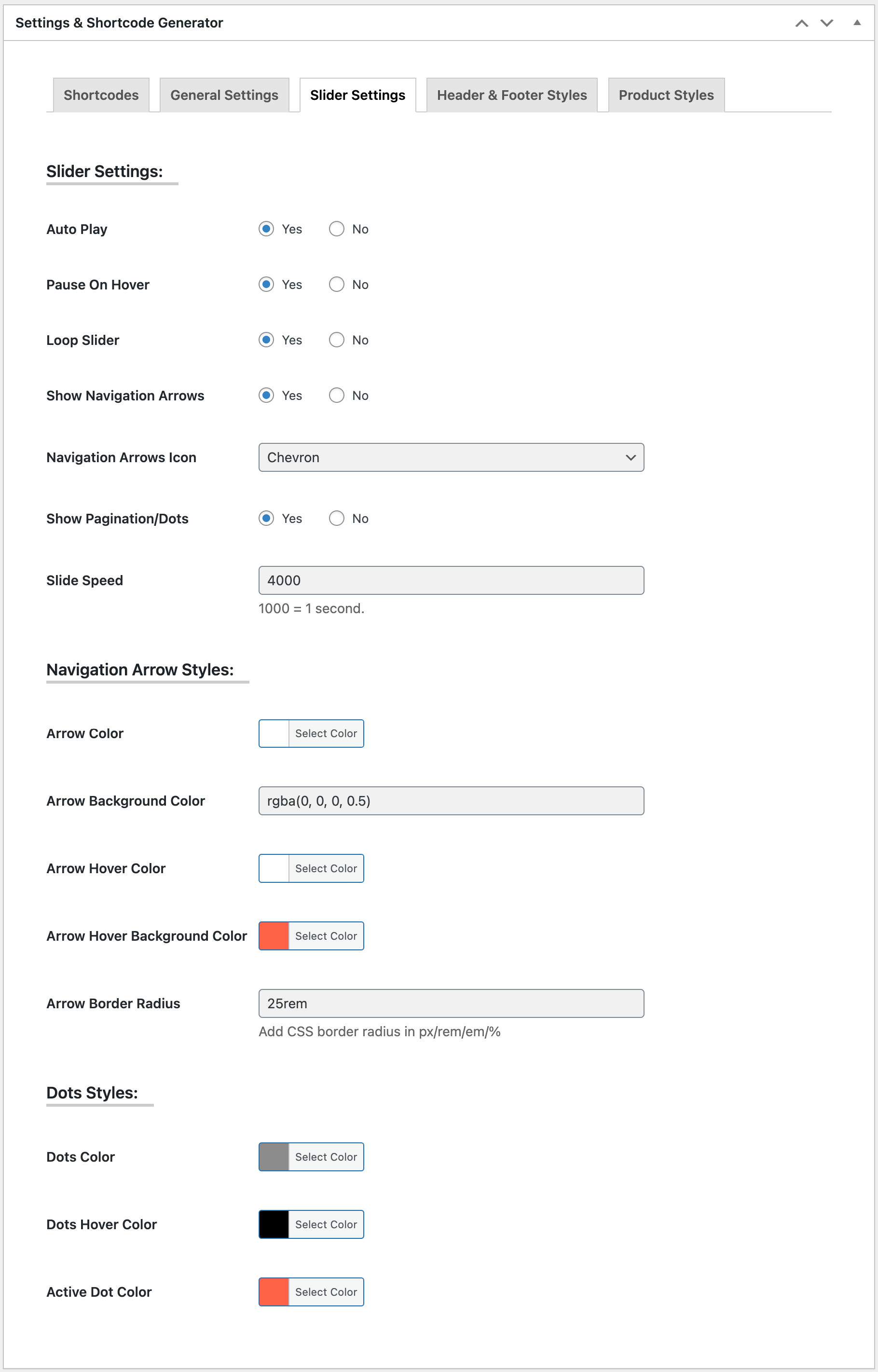Go to the Product Styles tab

click(666, 95)
